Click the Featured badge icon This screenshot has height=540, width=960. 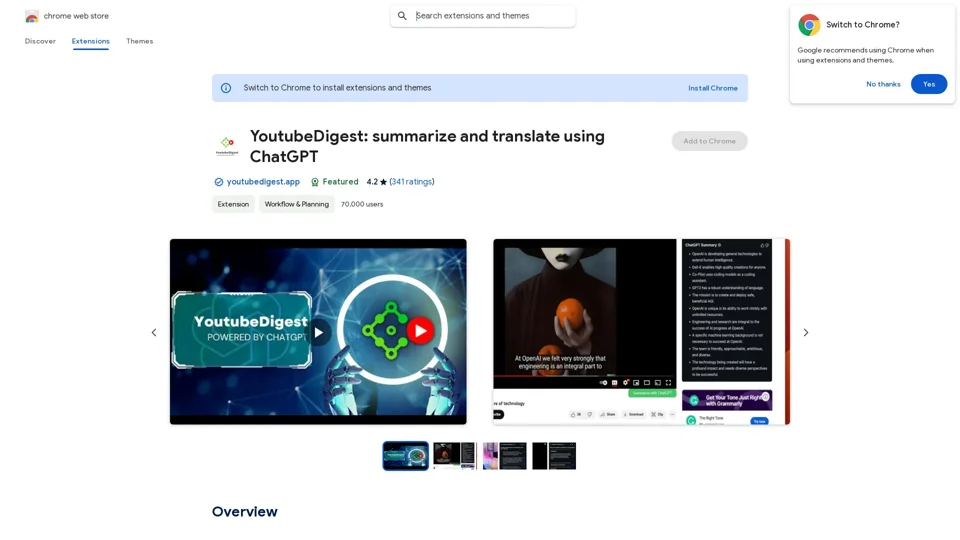[x=315, y=182]
